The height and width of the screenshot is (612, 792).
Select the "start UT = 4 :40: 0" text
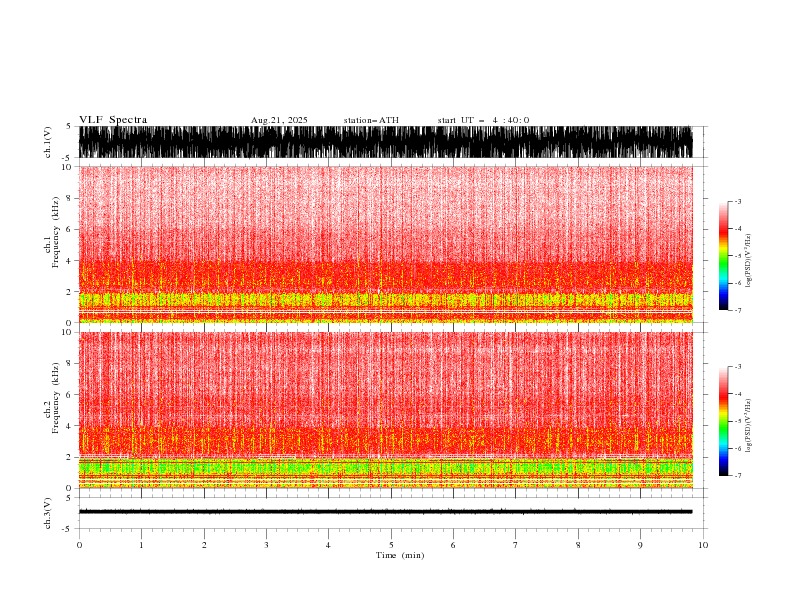483,120
